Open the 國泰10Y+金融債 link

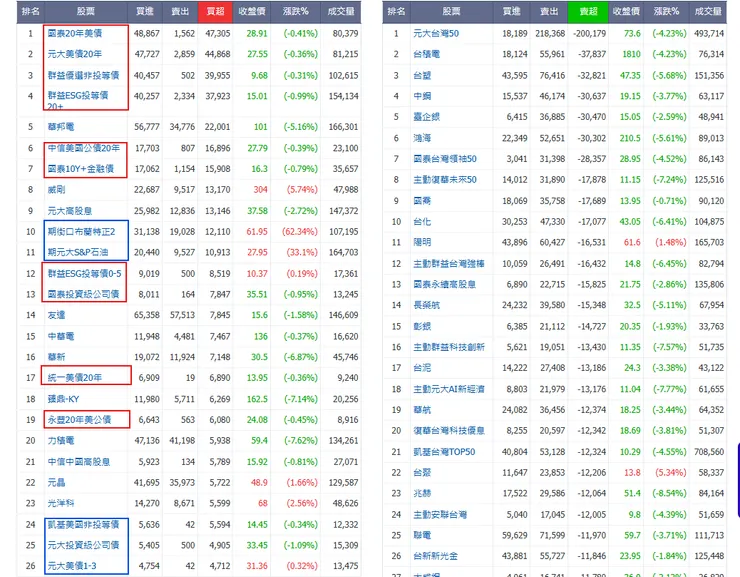(81, 169)
